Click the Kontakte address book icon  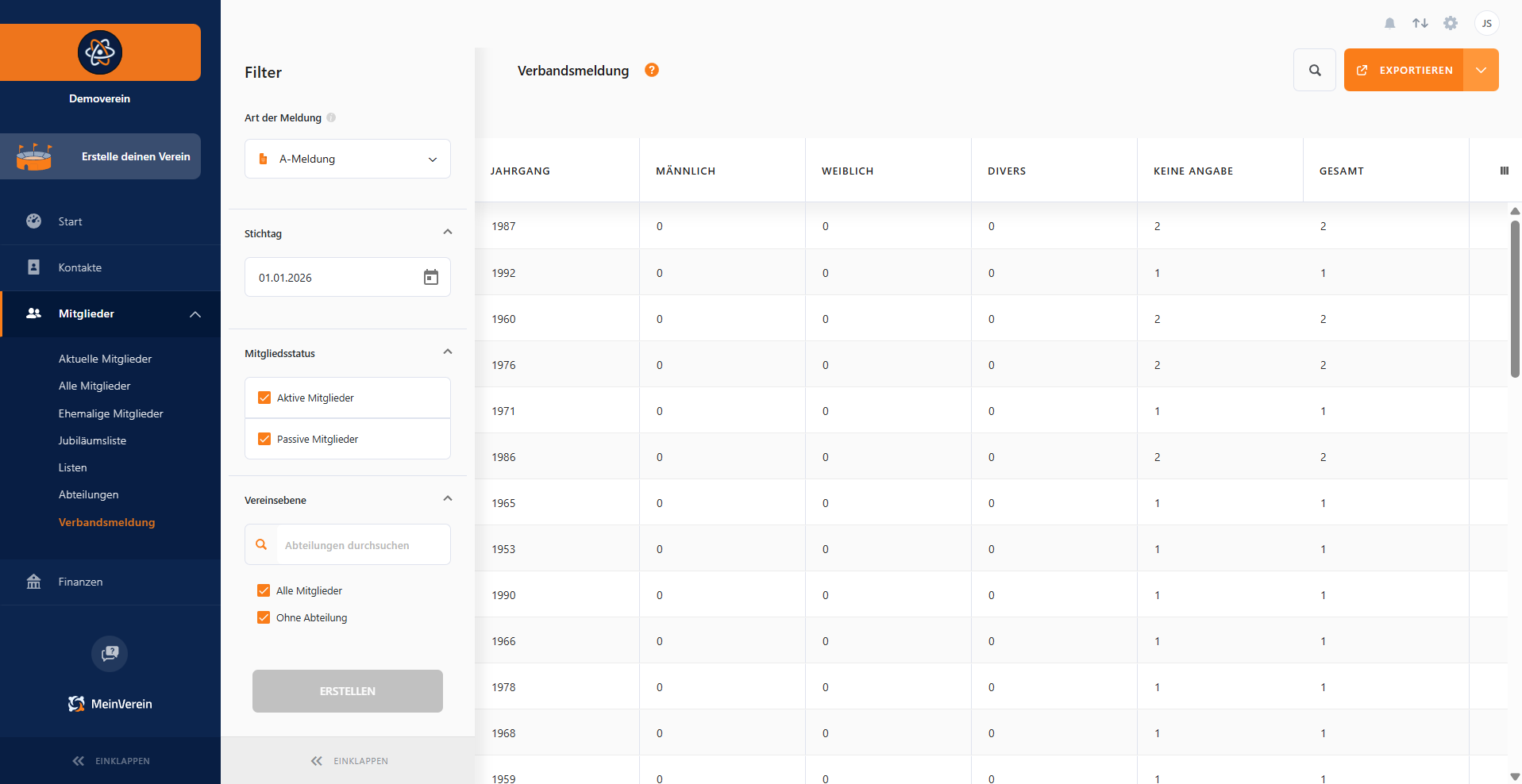point(33,267)
